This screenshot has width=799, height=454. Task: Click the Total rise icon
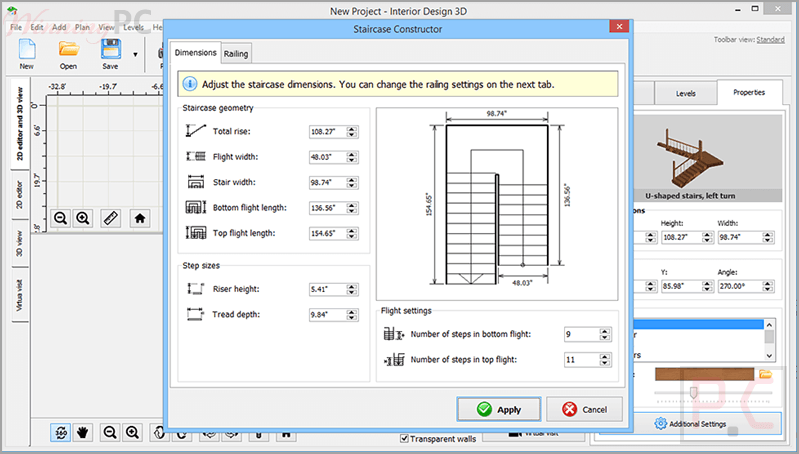click(x=196, y=131)
